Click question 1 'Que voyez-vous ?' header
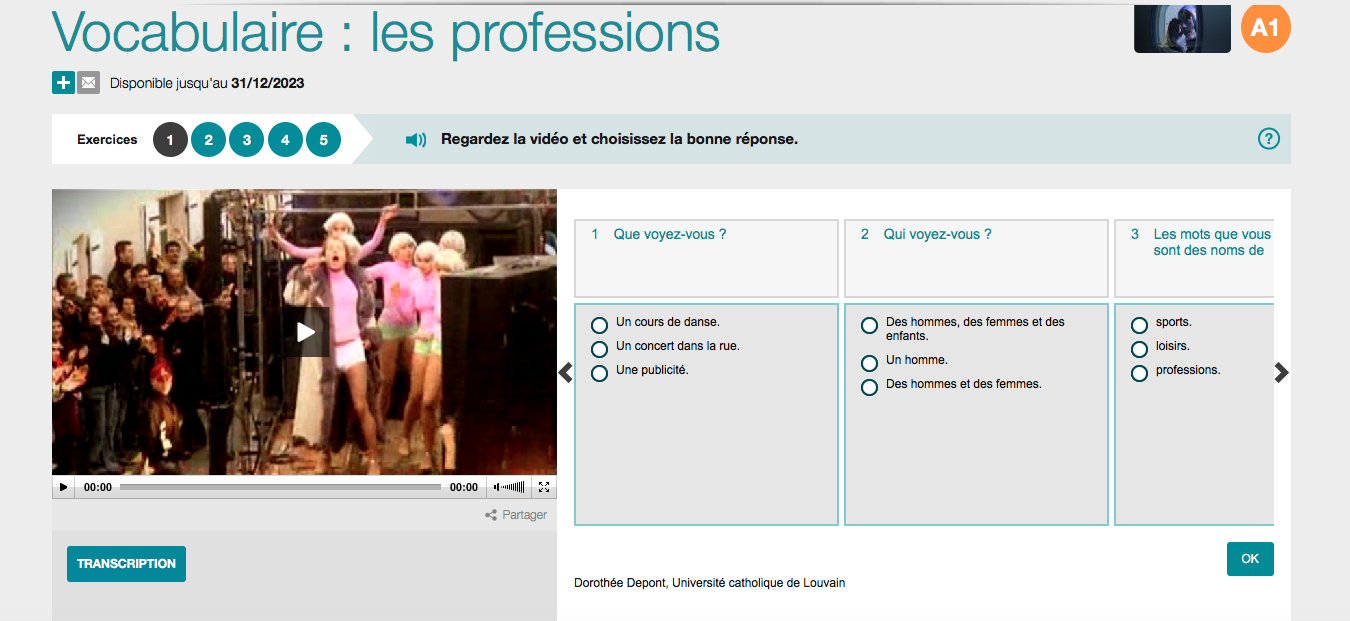Viewport: 1350px width, 621px height. (x=706, y=258)
